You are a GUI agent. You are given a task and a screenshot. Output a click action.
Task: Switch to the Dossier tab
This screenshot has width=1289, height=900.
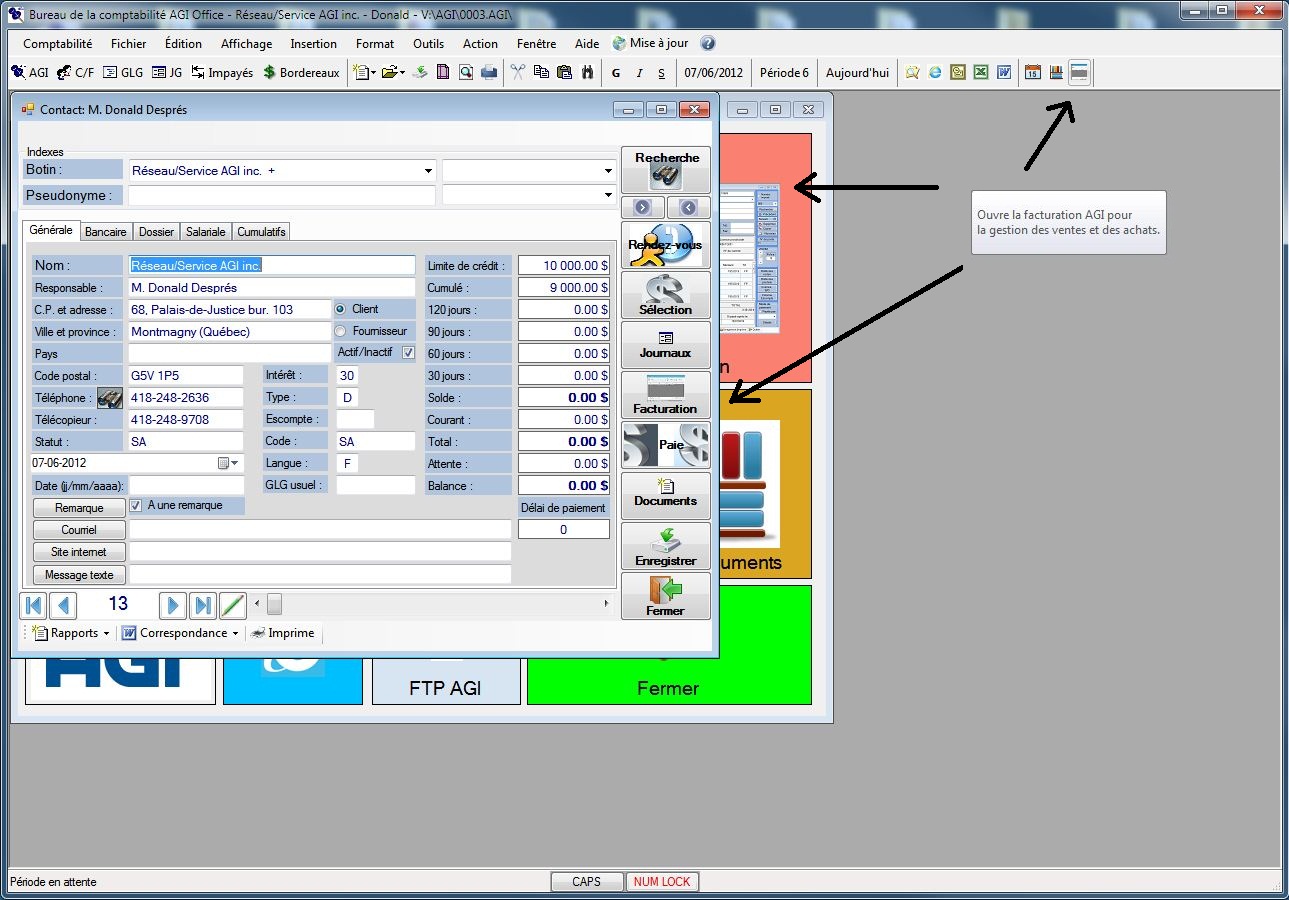(x=156, y=232)
